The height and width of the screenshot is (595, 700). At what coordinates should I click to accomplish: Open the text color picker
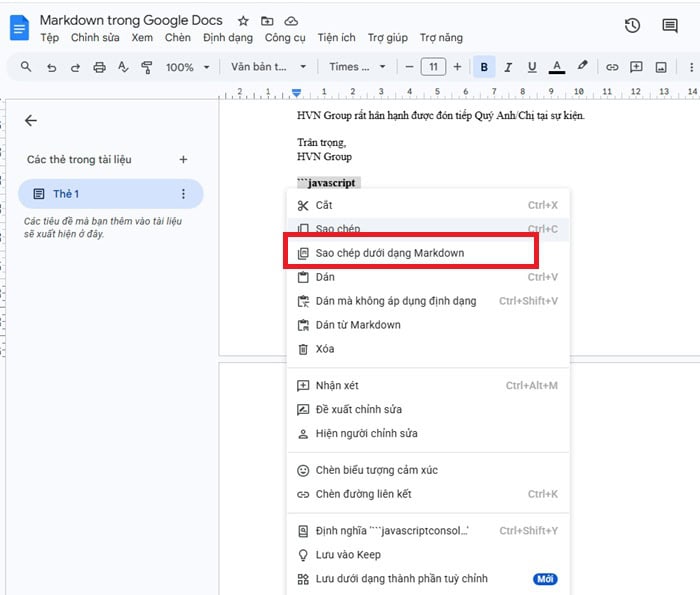click(x=557, y=67)
